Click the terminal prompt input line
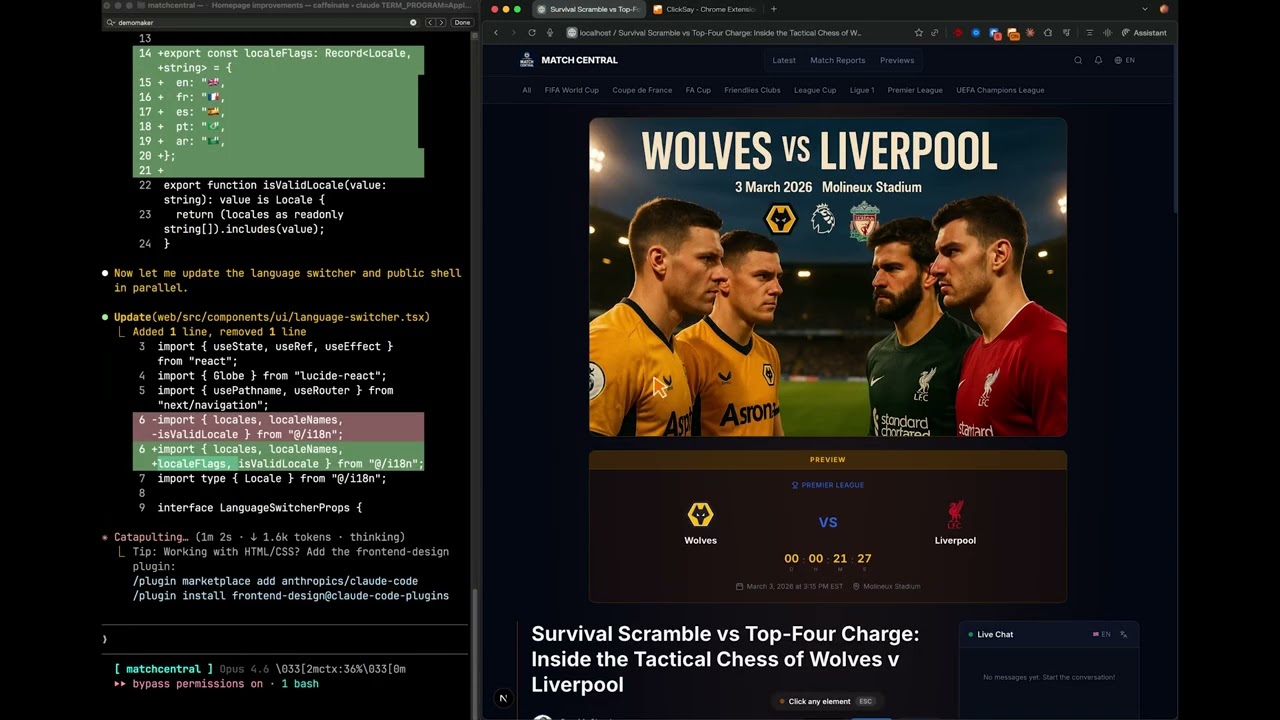Viewport: 1280px width, 720px height. (x=285, y=638)
